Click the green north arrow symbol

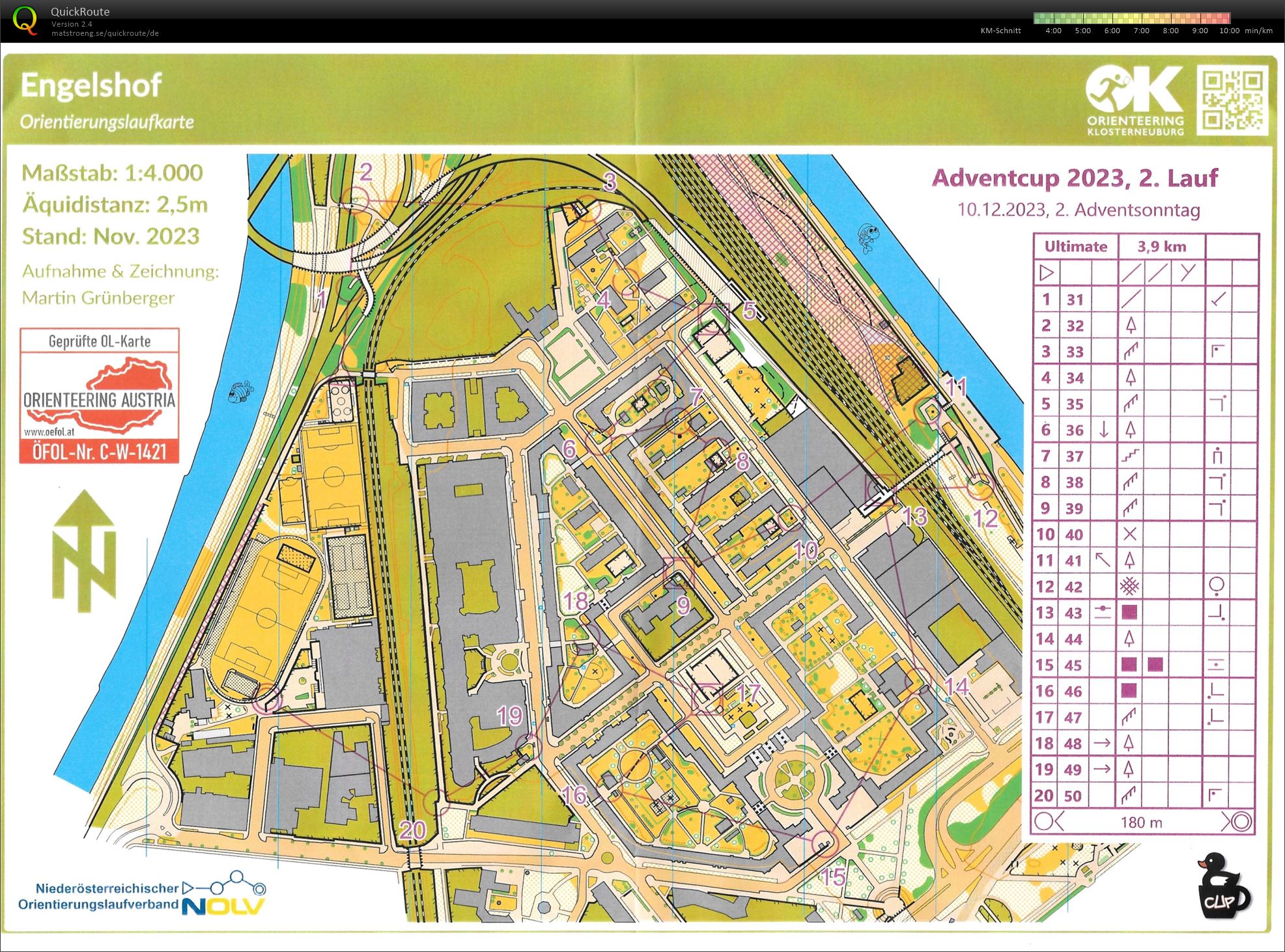tap(84, 551)
